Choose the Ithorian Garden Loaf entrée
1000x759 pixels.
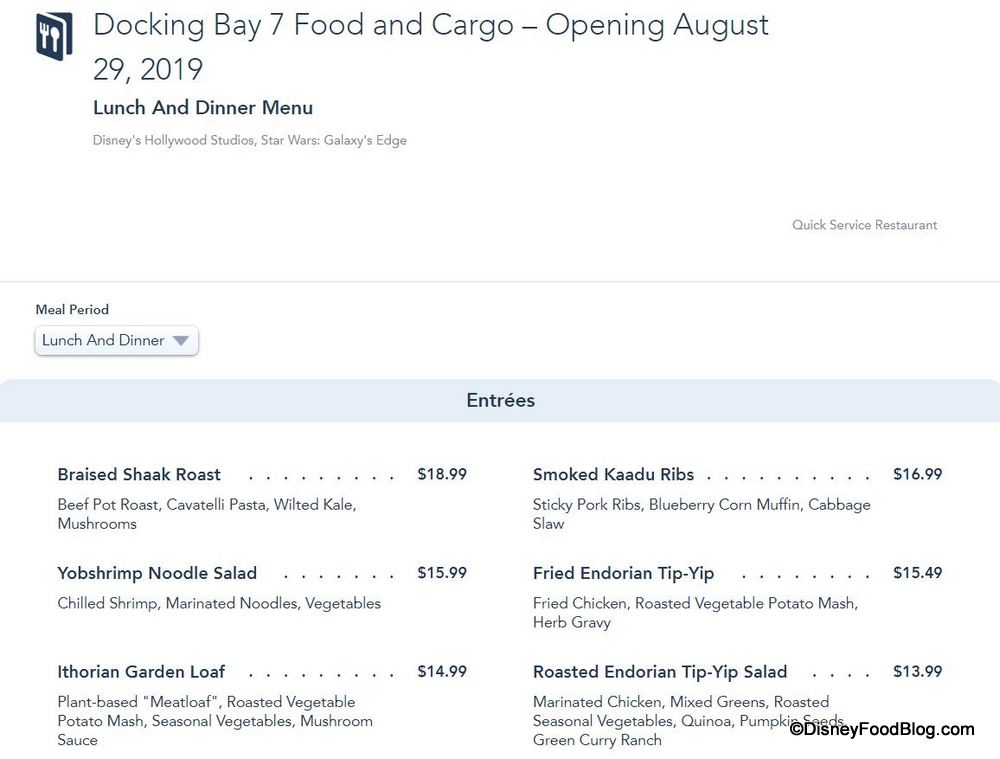tap(141, 672)
